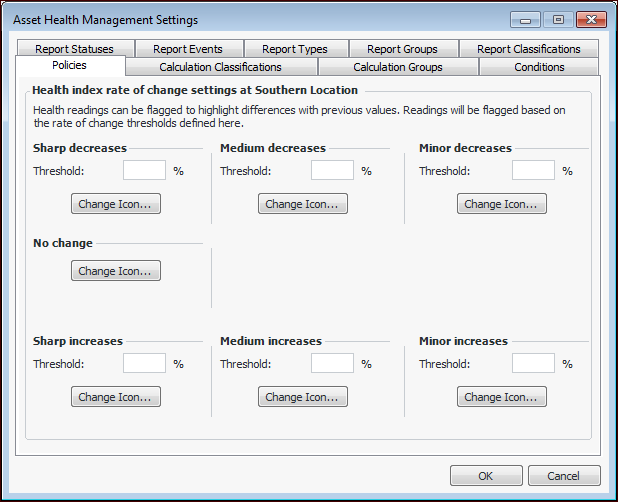Open the Report Groups tab

pos(402,49)
